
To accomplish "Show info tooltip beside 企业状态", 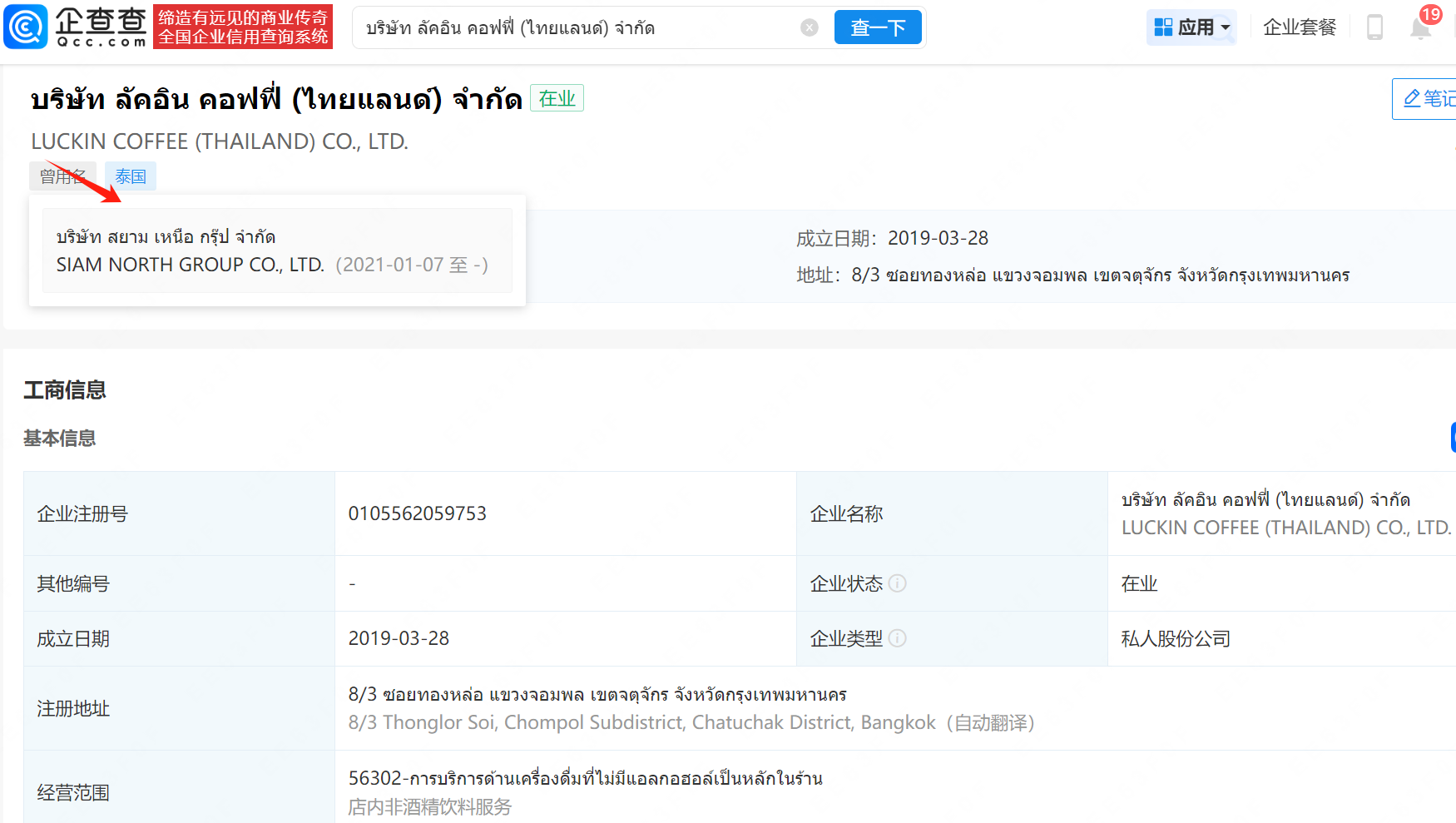I will (897, 583).
